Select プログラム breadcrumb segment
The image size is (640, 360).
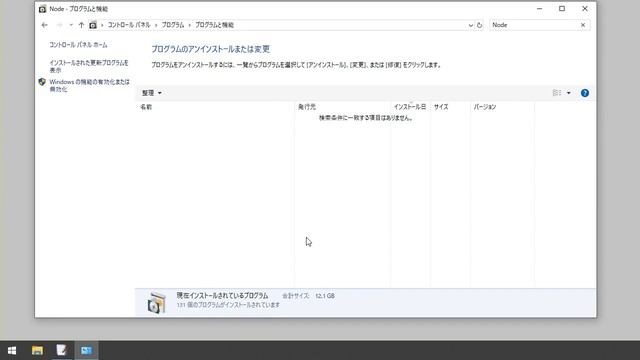(173, 25)
